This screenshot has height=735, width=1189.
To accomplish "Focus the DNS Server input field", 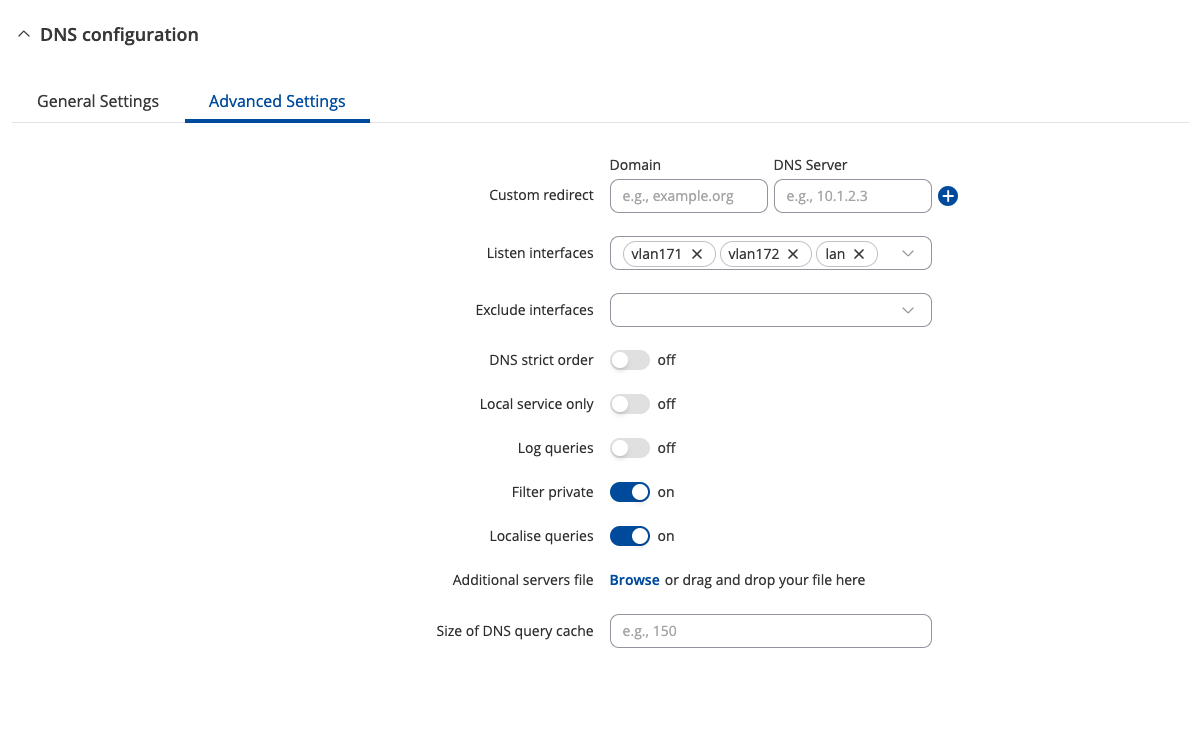I will pyautogui.click(x=852, y=196).
